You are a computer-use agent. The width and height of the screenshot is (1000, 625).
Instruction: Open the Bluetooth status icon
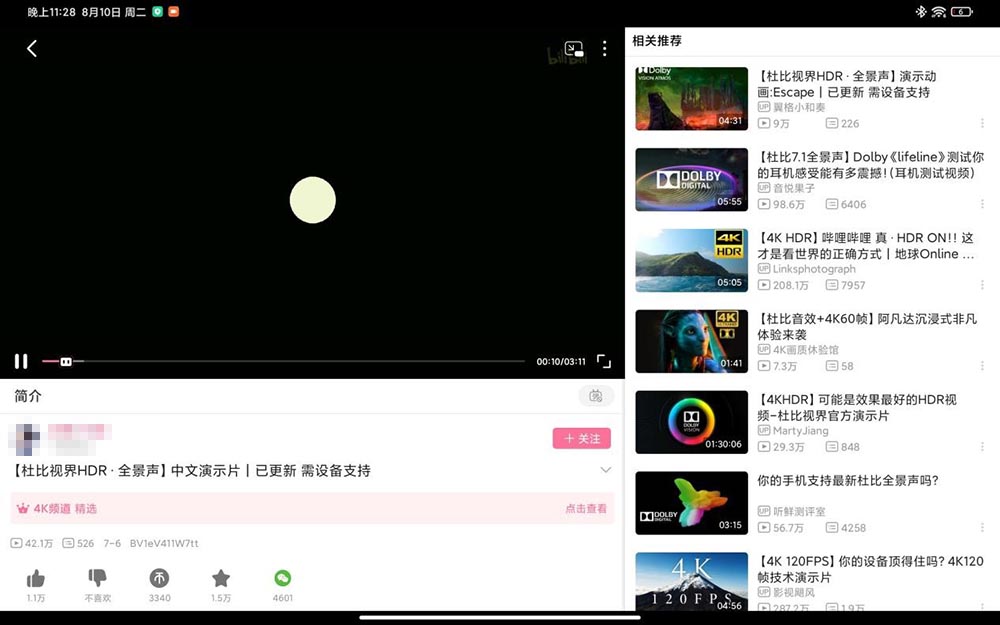click(920, 11)
